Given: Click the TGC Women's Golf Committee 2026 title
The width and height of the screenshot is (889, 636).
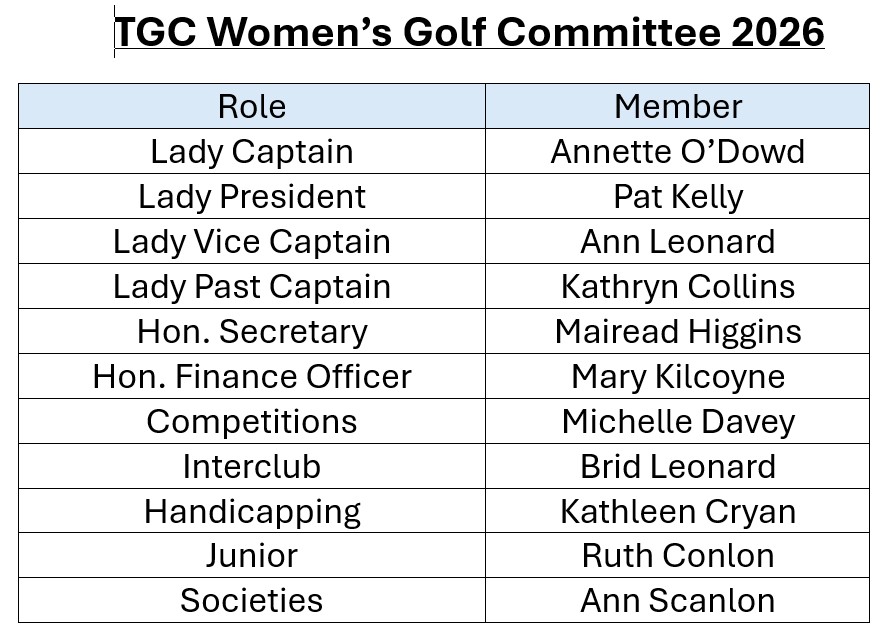Looking at the screenshot, I should tap(469, 32).
